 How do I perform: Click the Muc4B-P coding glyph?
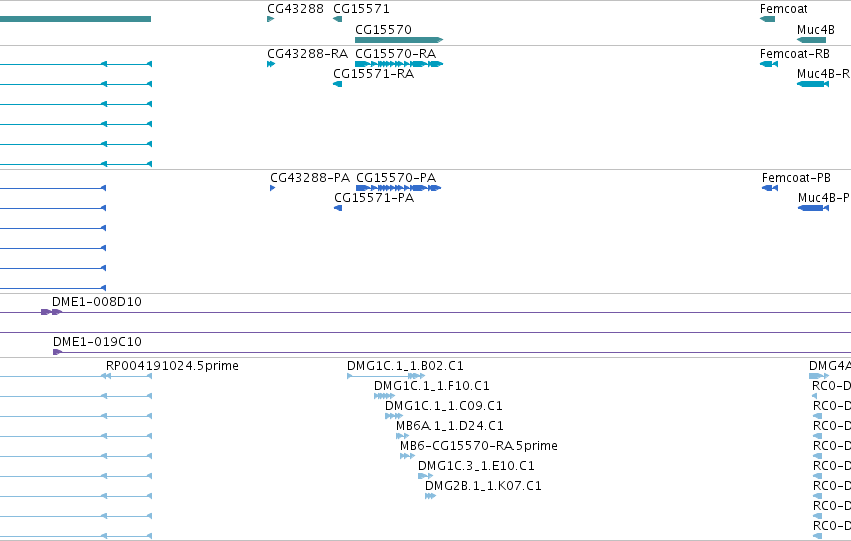coord(813,208)
